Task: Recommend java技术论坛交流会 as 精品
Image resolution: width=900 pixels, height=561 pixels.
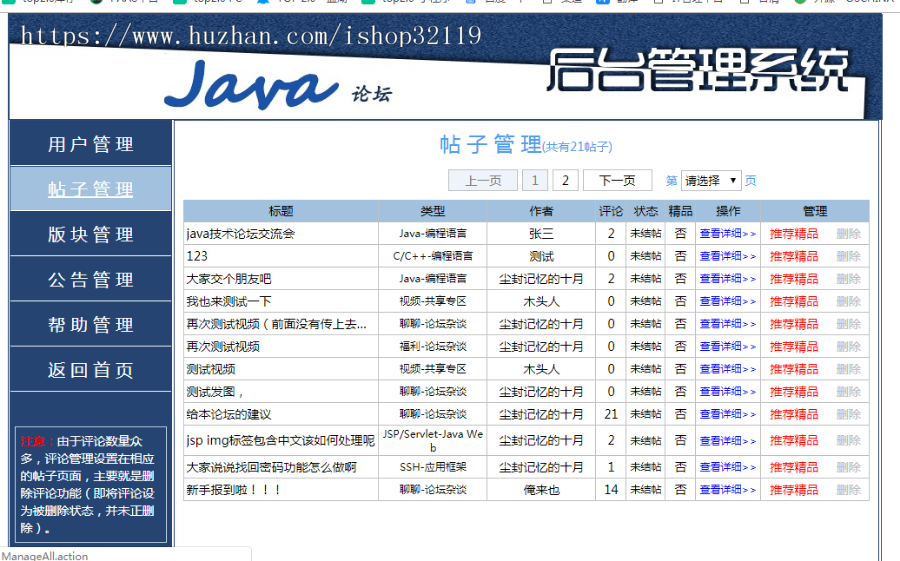Action: coord(794,234)
